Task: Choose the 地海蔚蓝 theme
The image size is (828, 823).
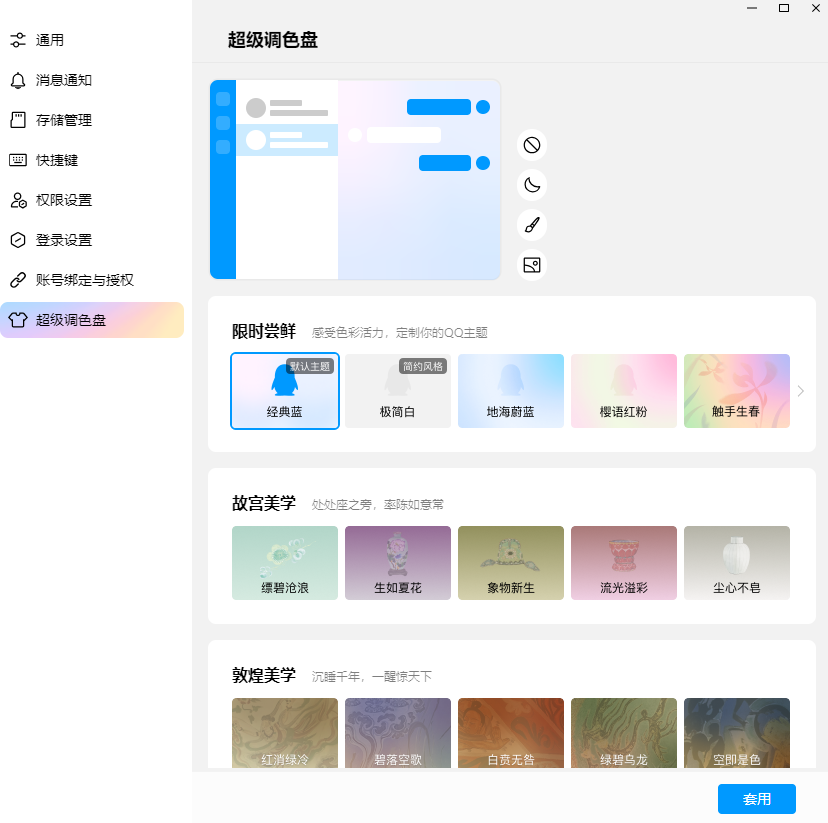Action: [511, 391]
